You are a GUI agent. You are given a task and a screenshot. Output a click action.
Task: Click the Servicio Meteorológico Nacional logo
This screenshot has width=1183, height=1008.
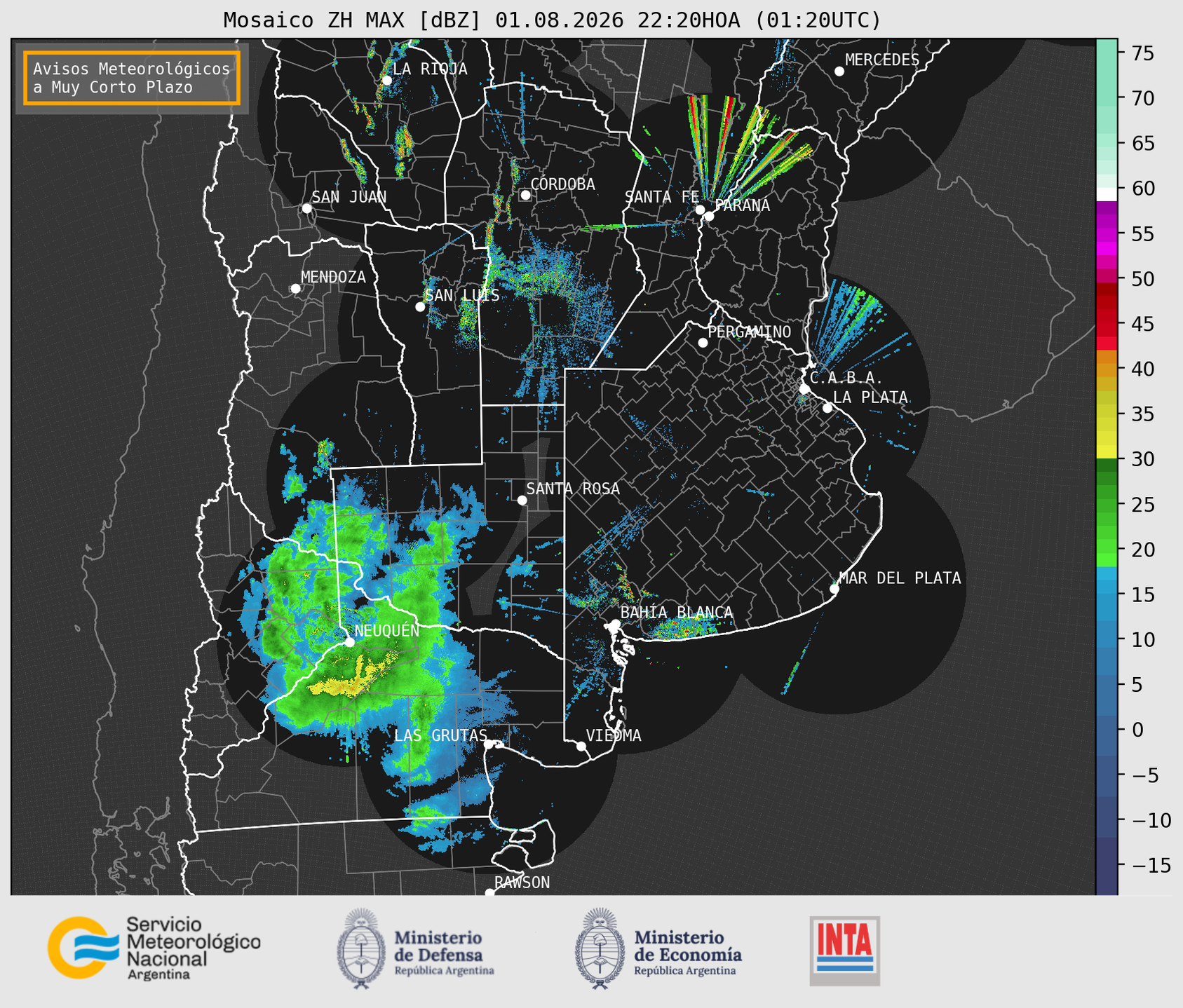[x=154, y=948]
